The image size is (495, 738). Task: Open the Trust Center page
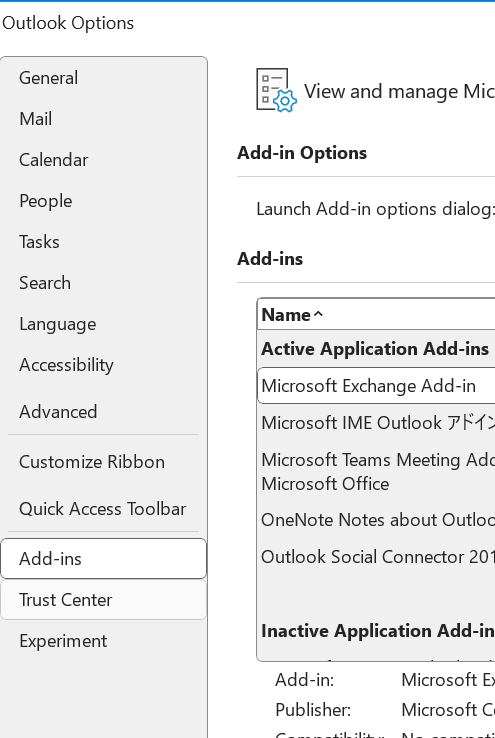click(104, 600)
